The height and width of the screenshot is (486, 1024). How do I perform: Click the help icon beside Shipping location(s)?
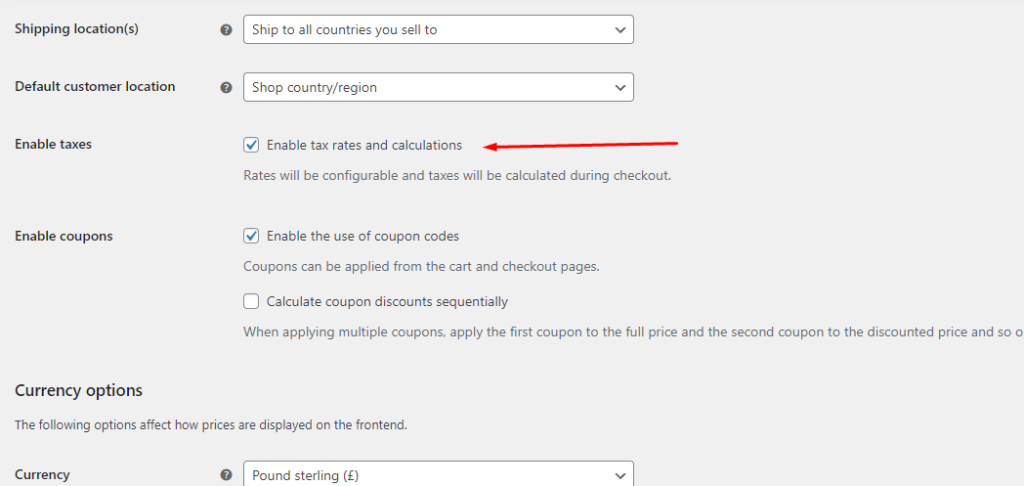[226, 30]
